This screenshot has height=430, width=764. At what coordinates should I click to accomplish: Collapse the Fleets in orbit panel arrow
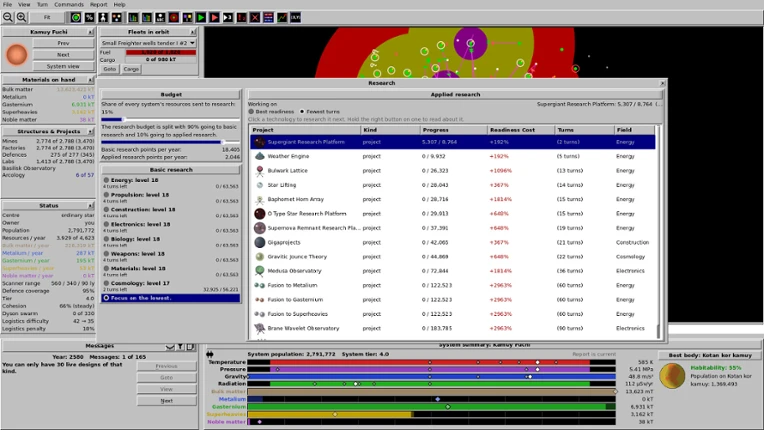coord(193,32)
